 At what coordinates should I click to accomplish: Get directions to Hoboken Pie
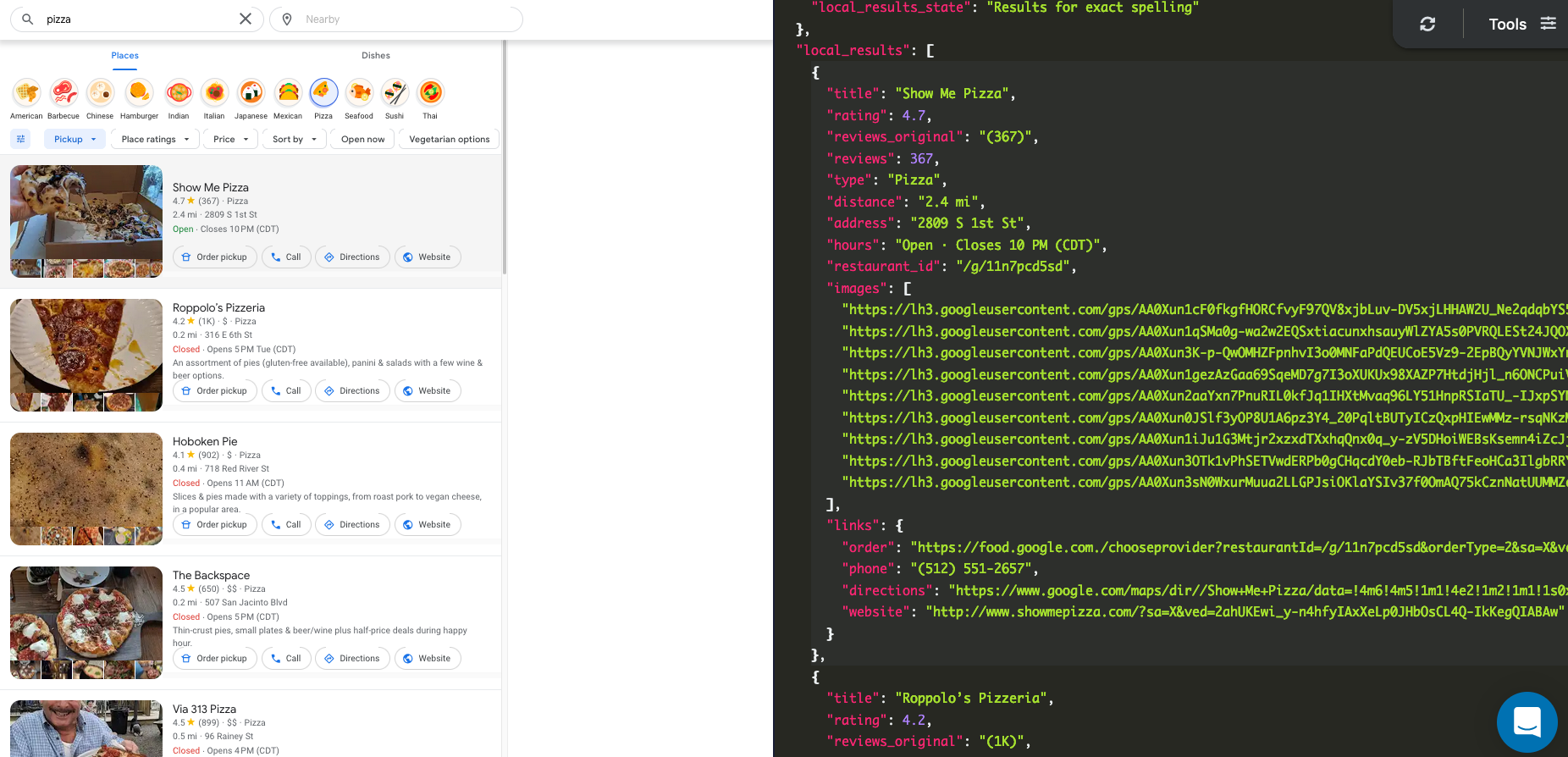[x=352, y=524]
